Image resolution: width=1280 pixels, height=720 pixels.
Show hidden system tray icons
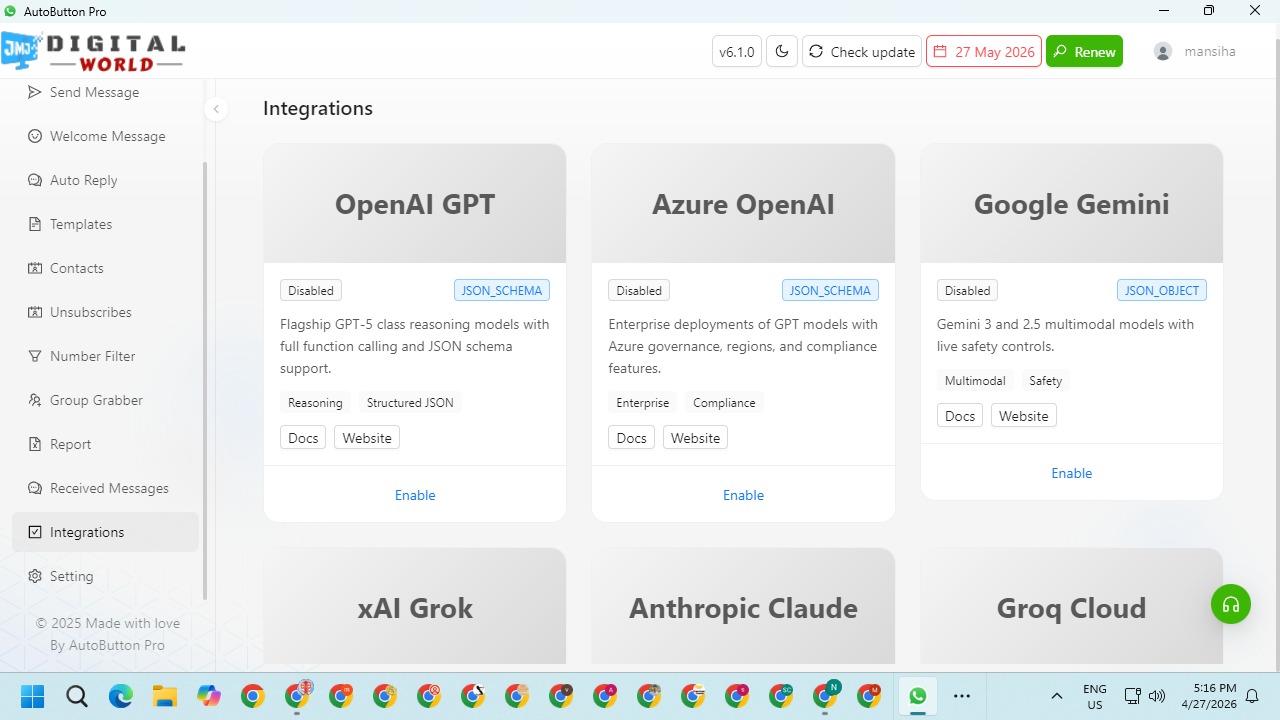(x=1056, y=696)
